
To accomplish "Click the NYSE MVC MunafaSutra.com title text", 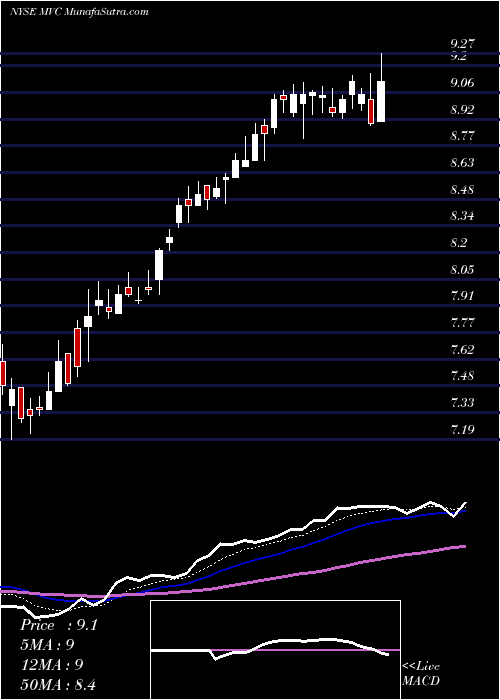I will click(x=79, y=12).
